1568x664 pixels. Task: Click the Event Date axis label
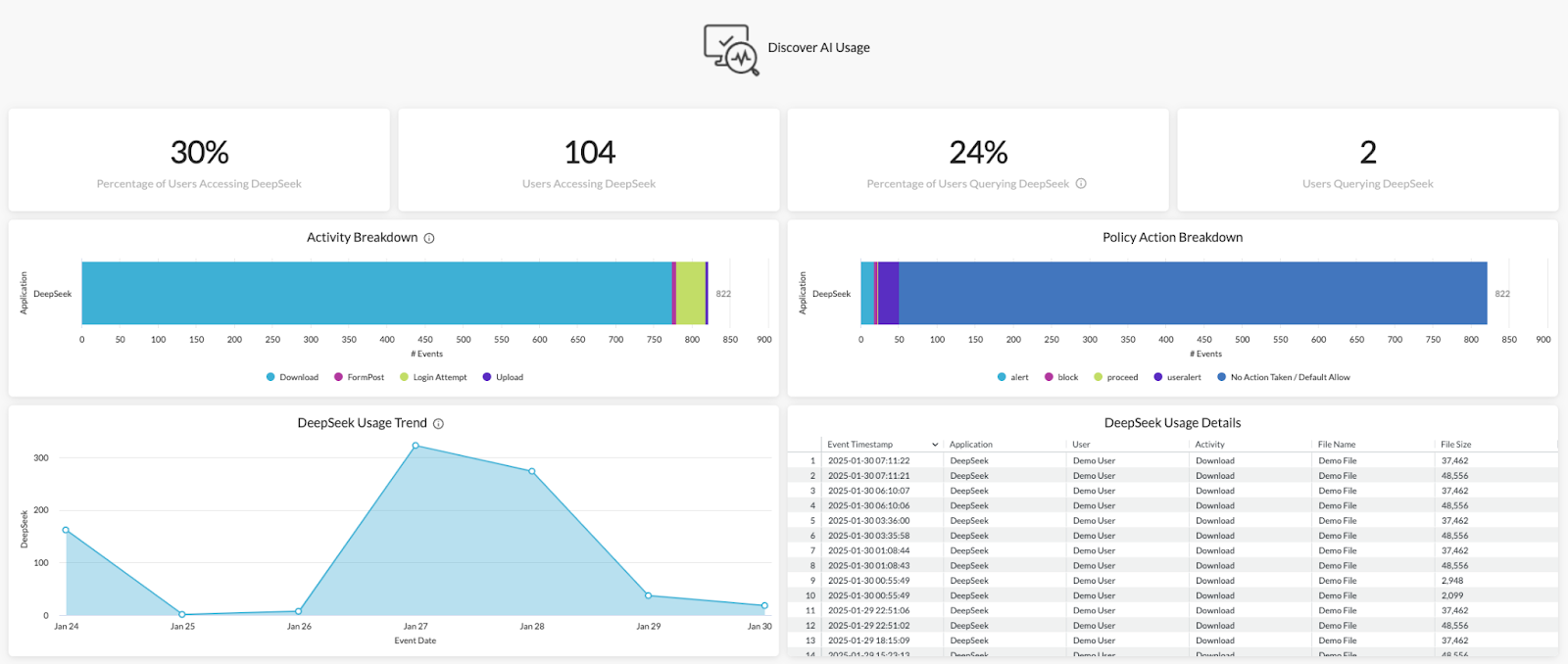pyautogui.click(x=416, y=640)
